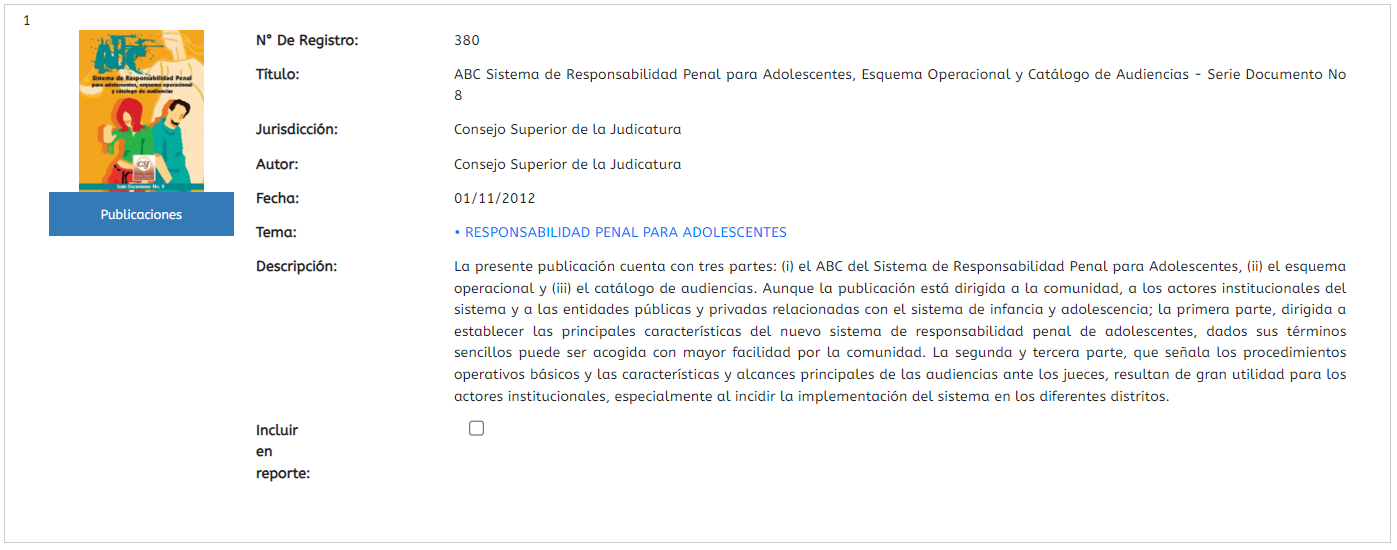1397x550 pixels.
Task: Click the Tema label
Action: [277, 232]
